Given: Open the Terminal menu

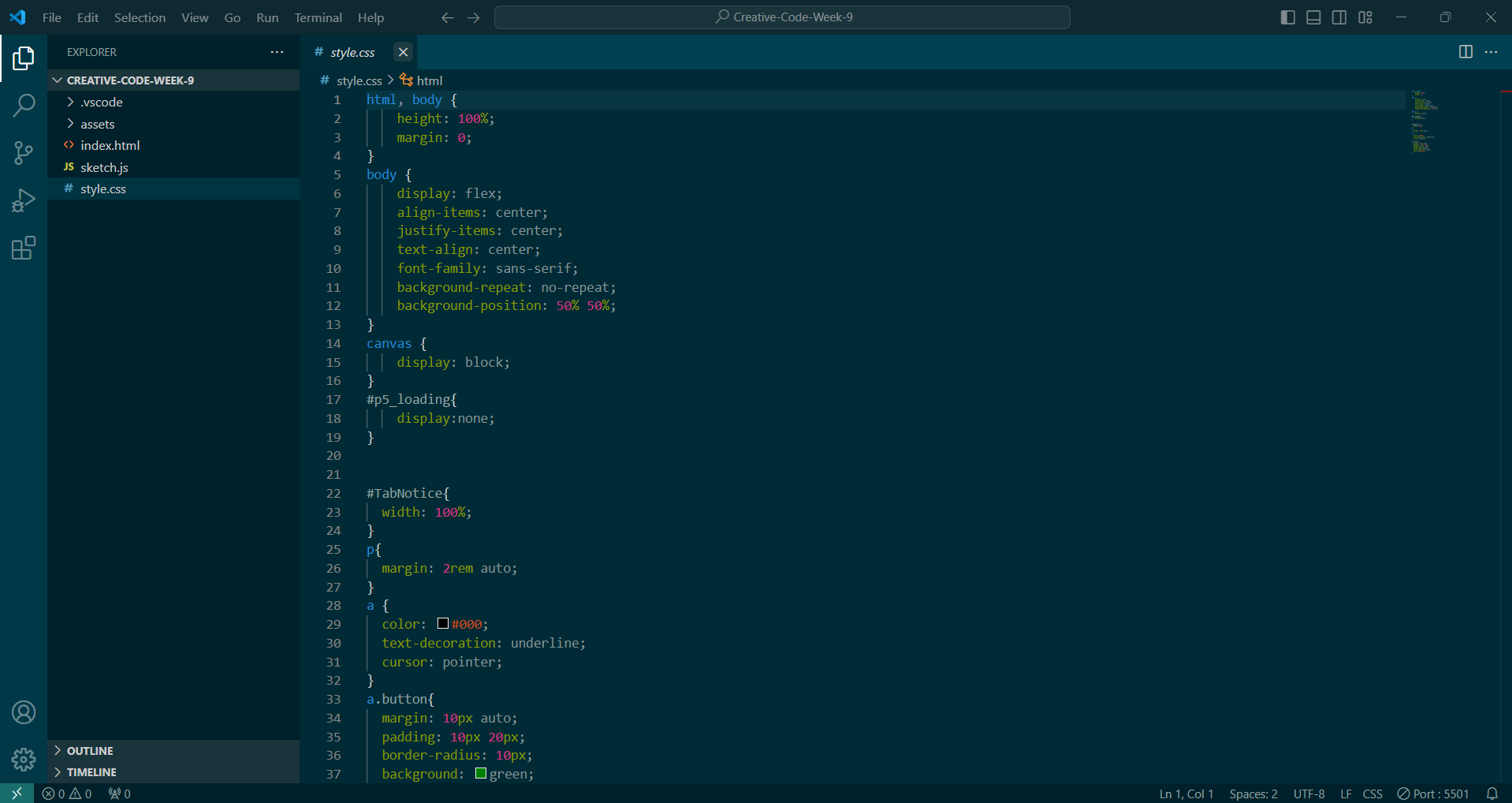Looking at the screenshot, I should pos(317,17).
